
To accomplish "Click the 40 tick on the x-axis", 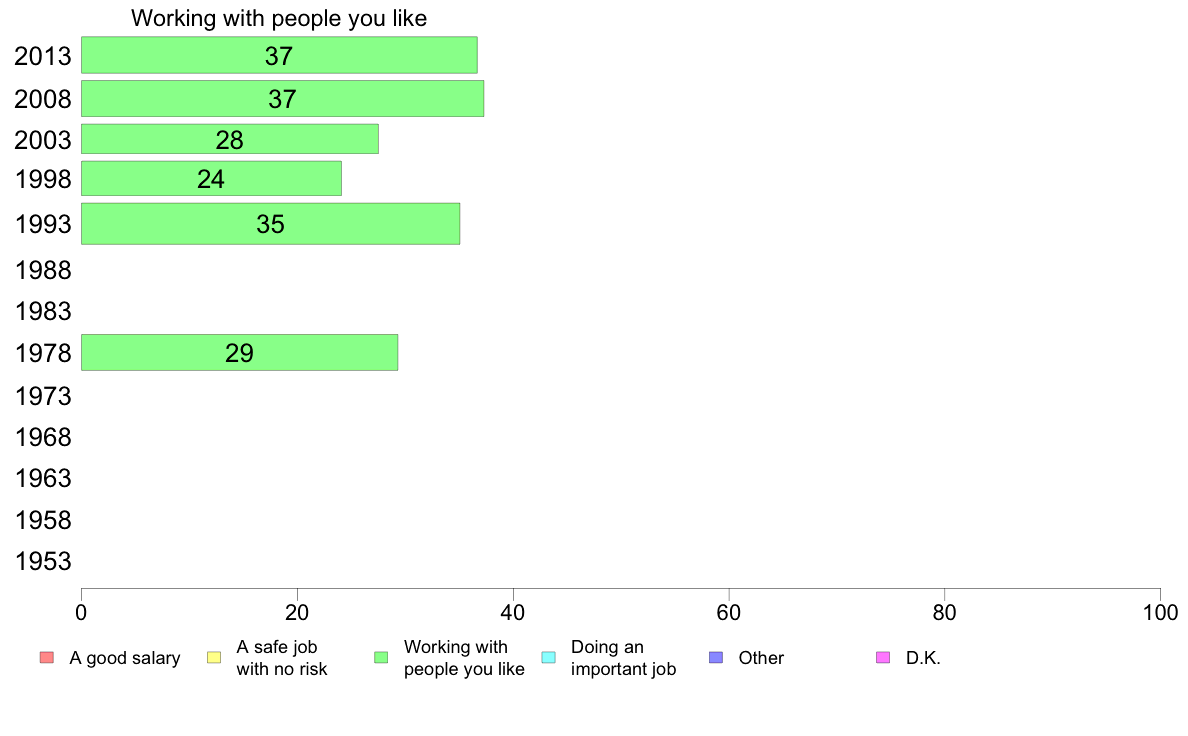I will point(513,612).
